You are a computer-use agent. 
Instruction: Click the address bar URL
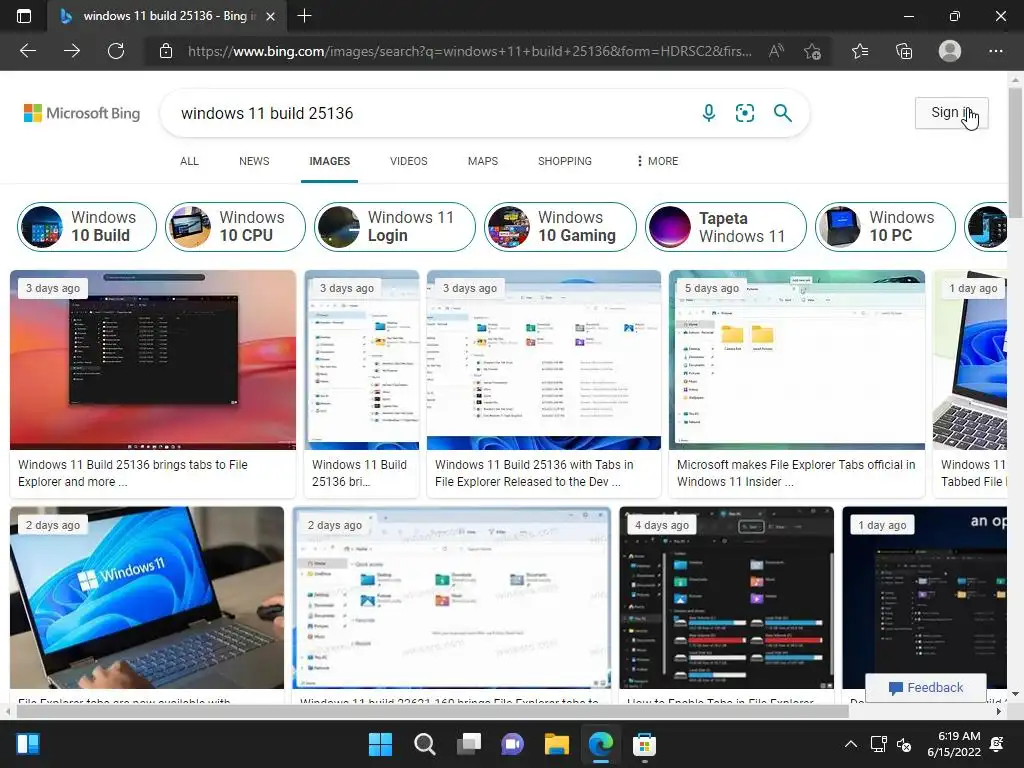point(469,51)
